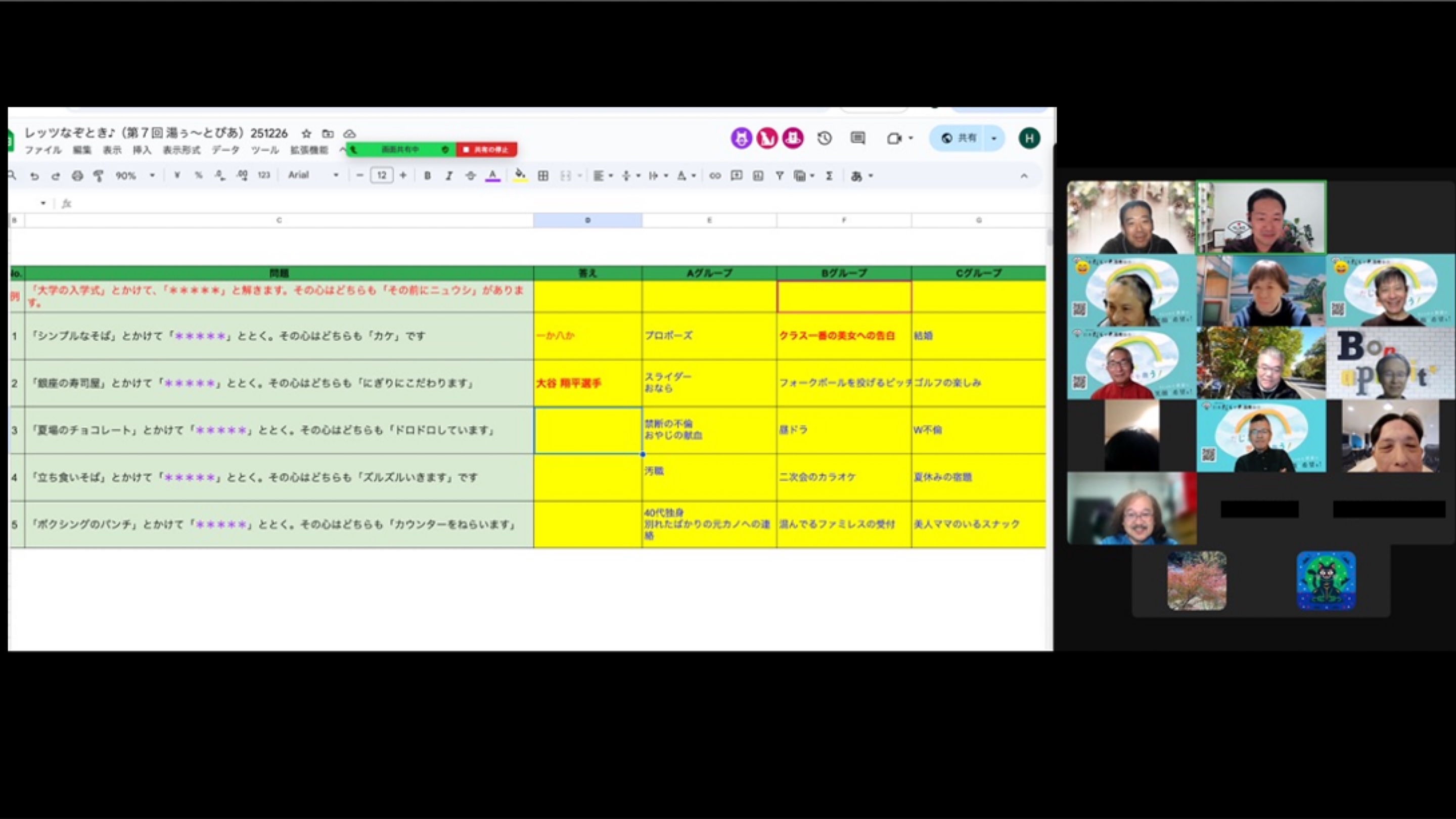The height and width of the screenshot is (819, 1456).
Task: Click the borders icon
Action: 542,176
